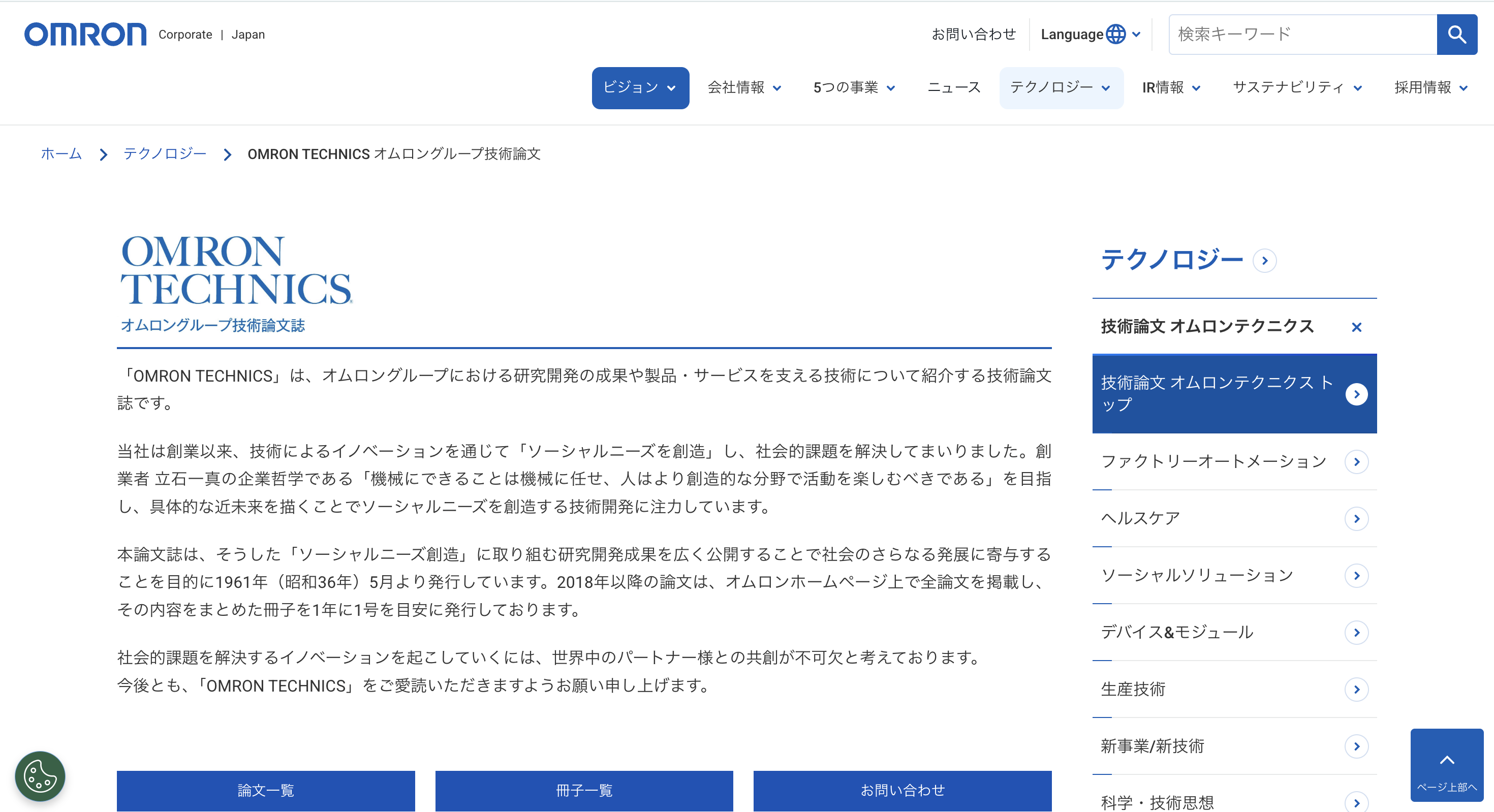Expand the 会社情報 menu
Screen dimensions: 1494x812
744,87
